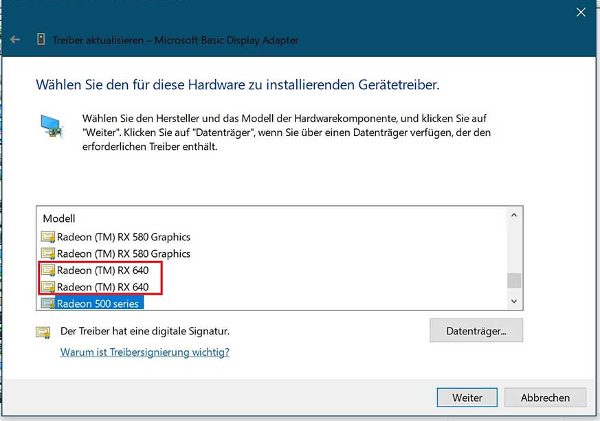The height and width of the screenshot is (421, 600).
Task: Click the back arrow in the dialog header
Action: pyautogui.click(x=15, y=40)
